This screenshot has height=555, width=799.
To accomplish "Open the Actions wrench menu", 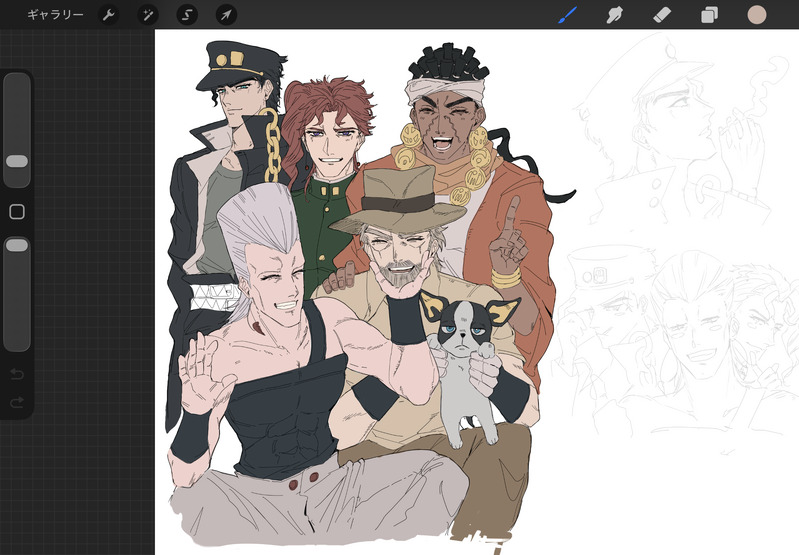I will pos(108,15).
